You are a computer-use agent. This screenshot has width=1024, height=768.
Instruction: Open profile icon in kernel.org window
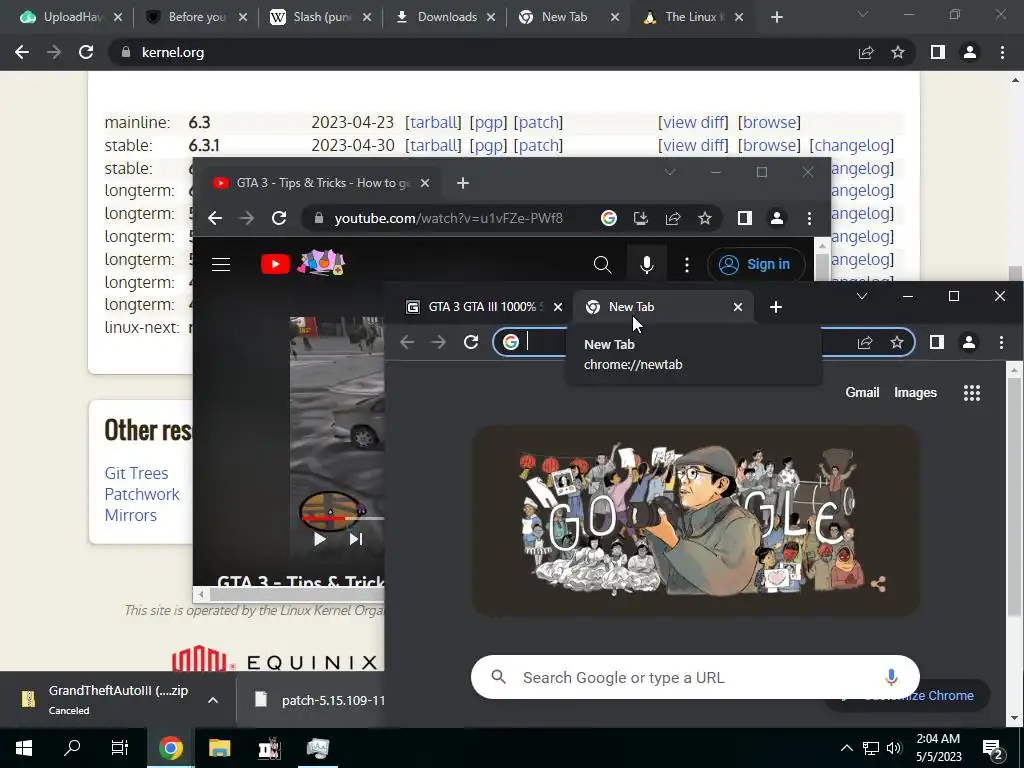[x=970, y=52]
